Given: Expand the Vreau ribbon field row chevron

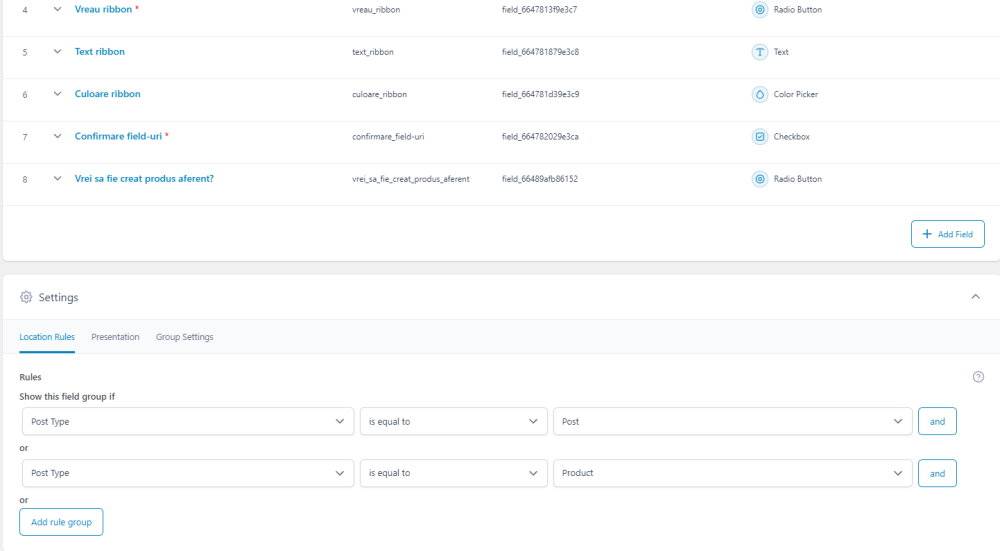Looking at the screenshot, I should (57, 9).
